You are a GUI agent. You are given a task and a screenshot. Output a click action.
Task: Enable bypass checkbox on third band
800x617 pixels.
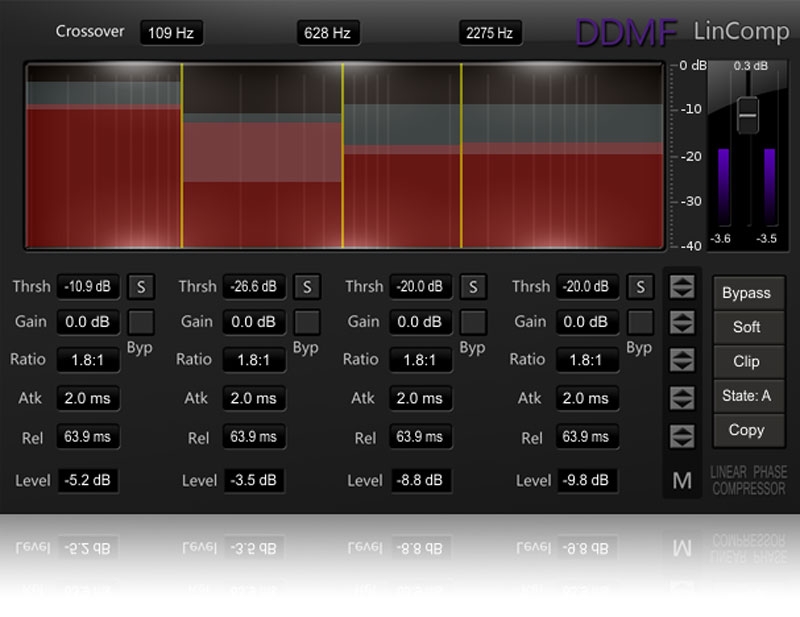pyautogui.click(x=473, y=322)
